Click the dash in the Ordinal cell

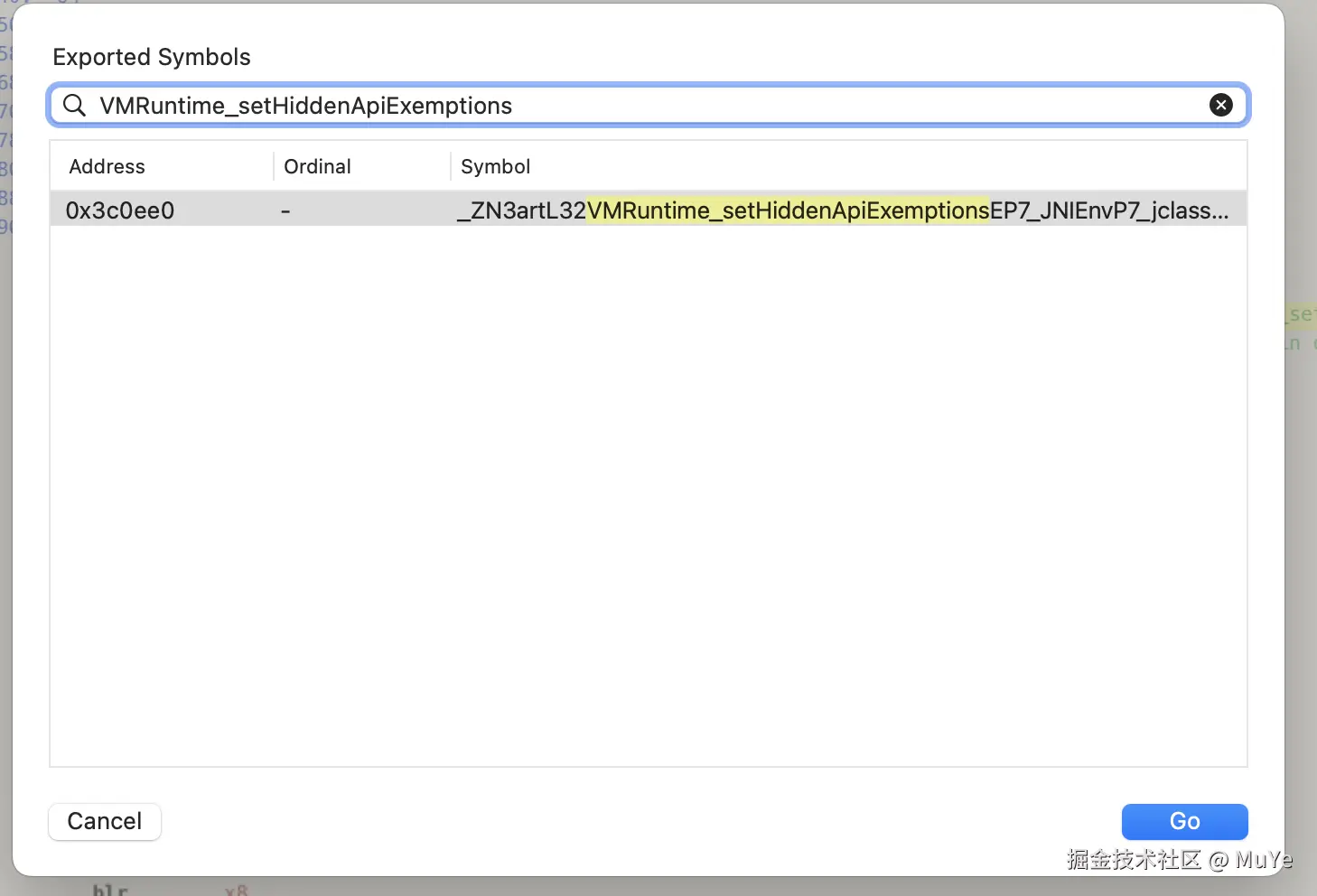[x=285, y=210]
